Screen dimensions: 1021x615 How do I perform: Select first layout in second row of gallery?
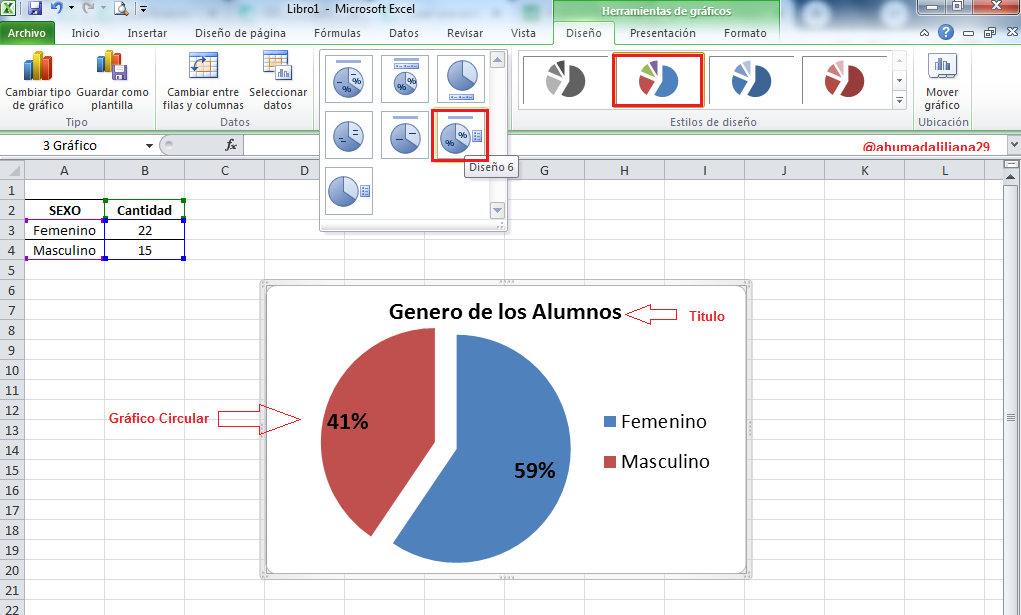click(348, 135)
